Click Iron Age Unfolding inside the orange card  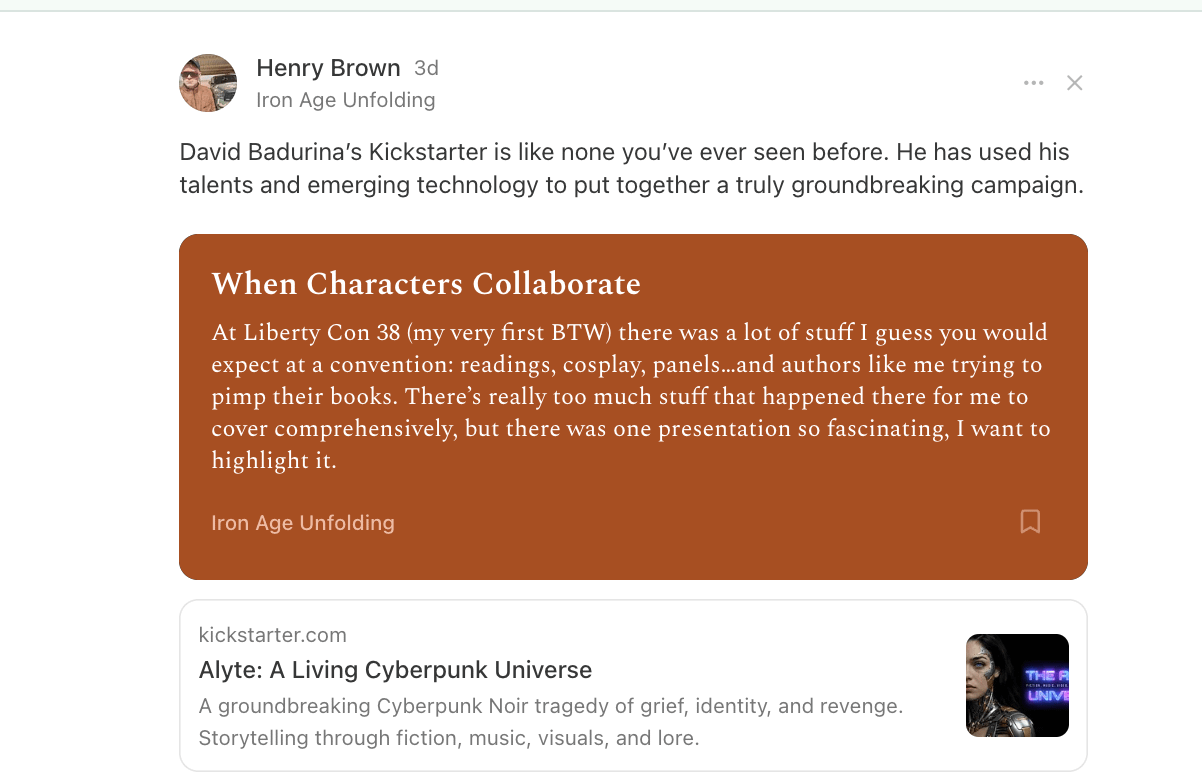[x=303, y=523]
